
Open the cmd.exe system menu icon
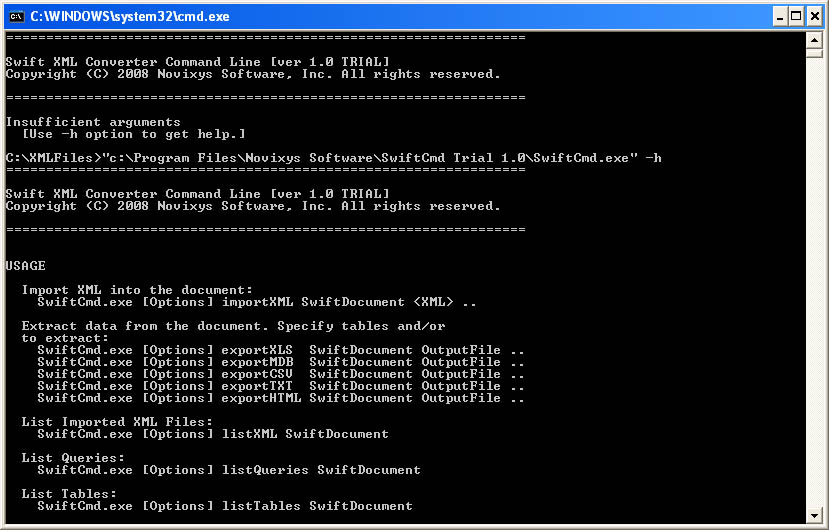tap(17, 16)
